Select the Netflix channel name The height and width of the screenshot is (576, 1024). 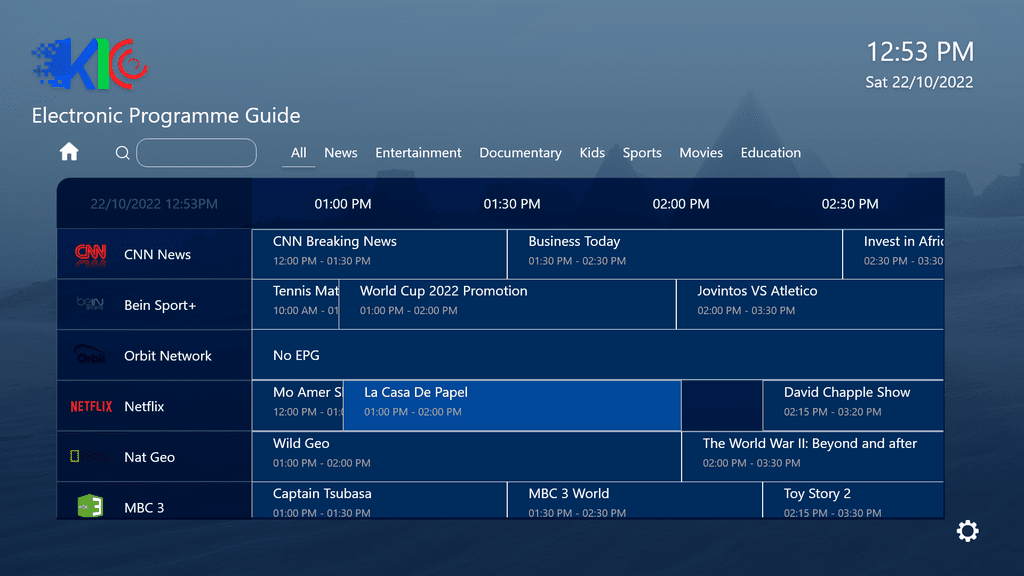coord(144,406)
